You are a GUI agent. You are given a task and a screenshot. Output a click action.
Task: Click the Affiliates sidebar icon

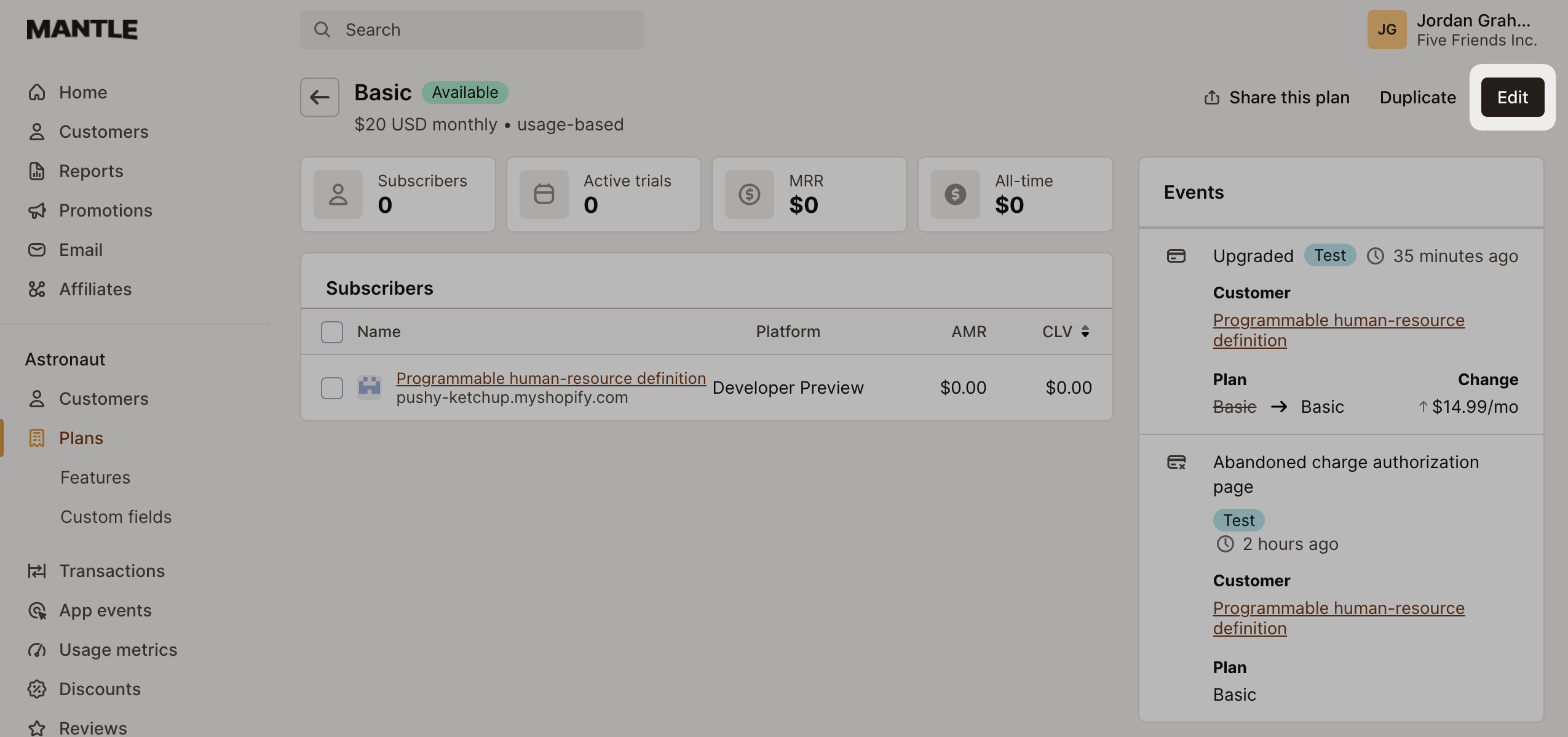(37, 289)
